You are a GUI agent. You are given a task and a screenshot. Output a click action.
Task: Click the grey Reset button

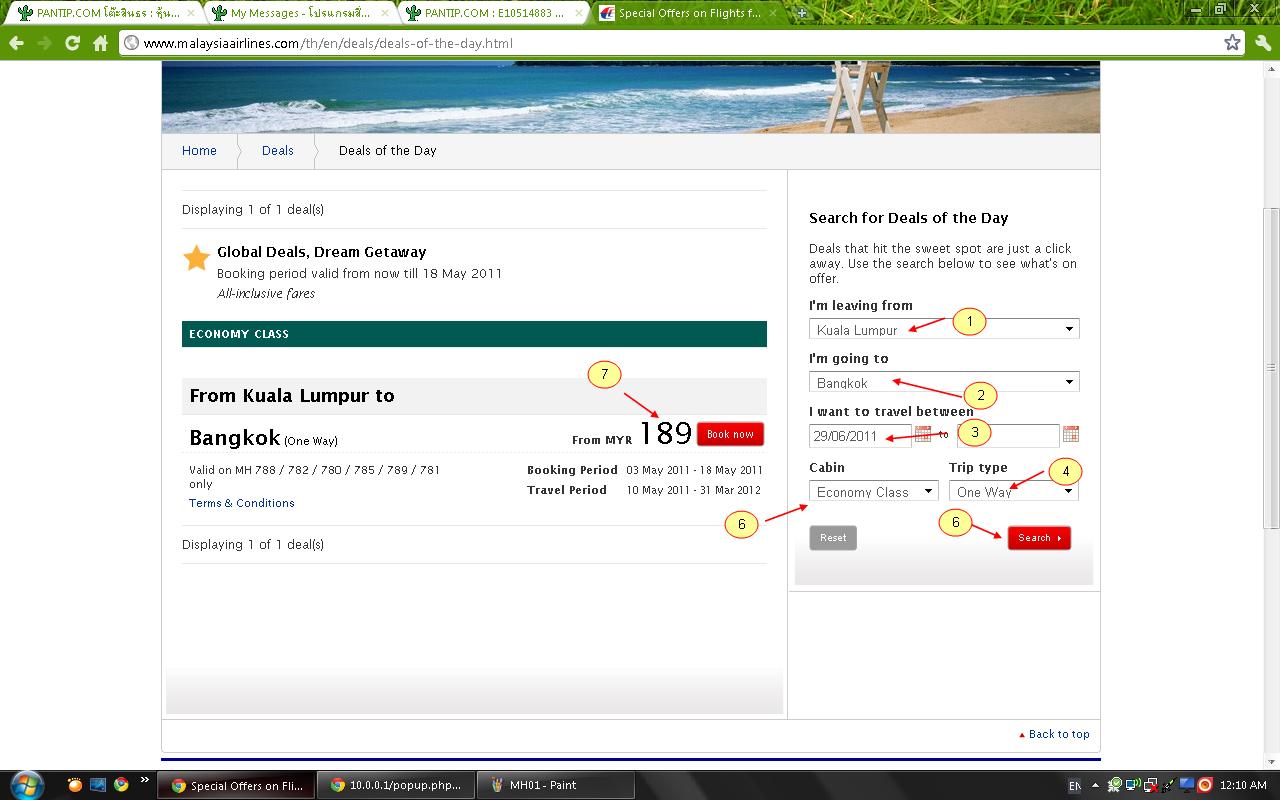click(833, 538)
